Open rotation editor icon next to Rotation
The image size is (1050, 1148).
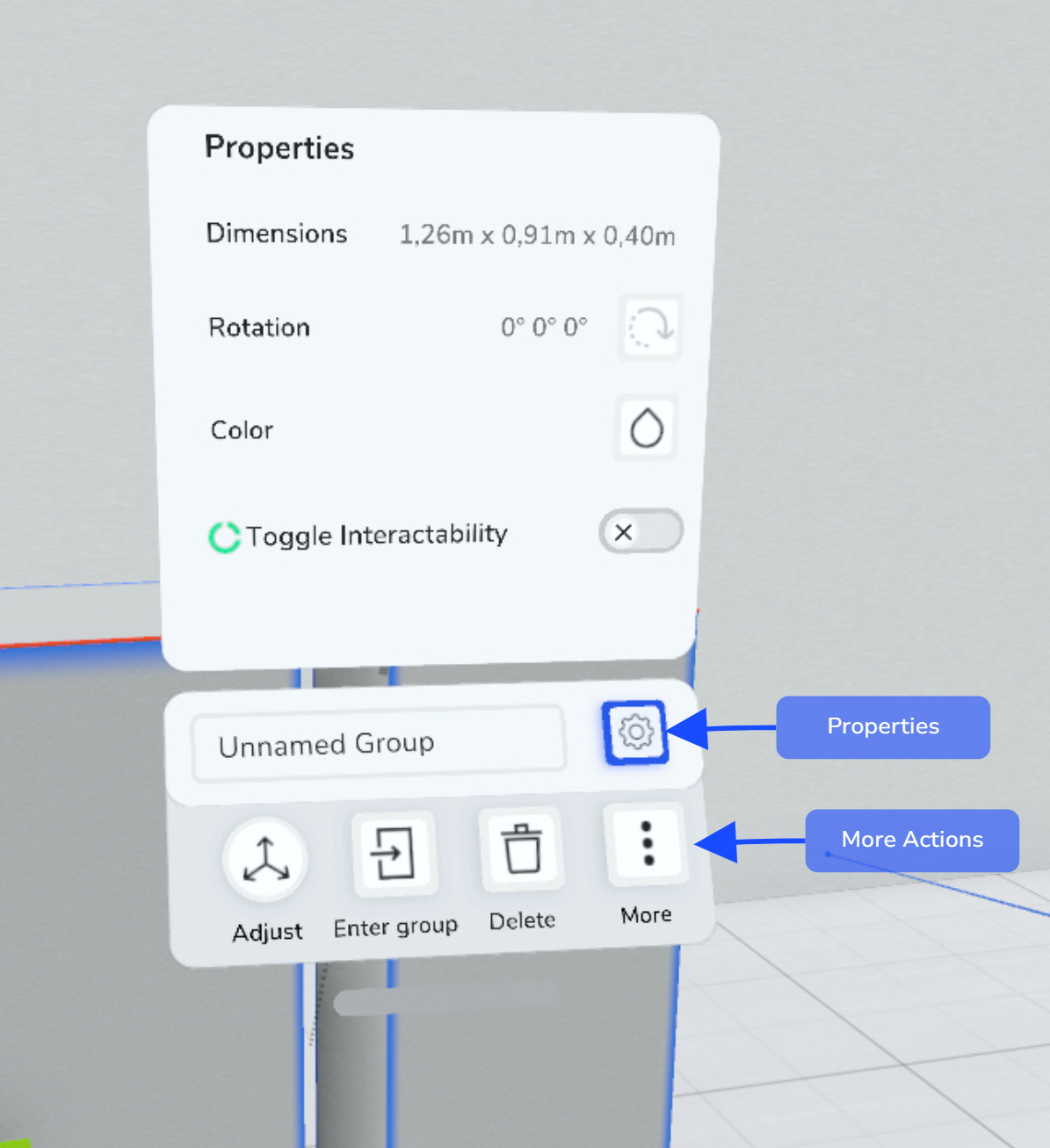(x=650, y=329)
